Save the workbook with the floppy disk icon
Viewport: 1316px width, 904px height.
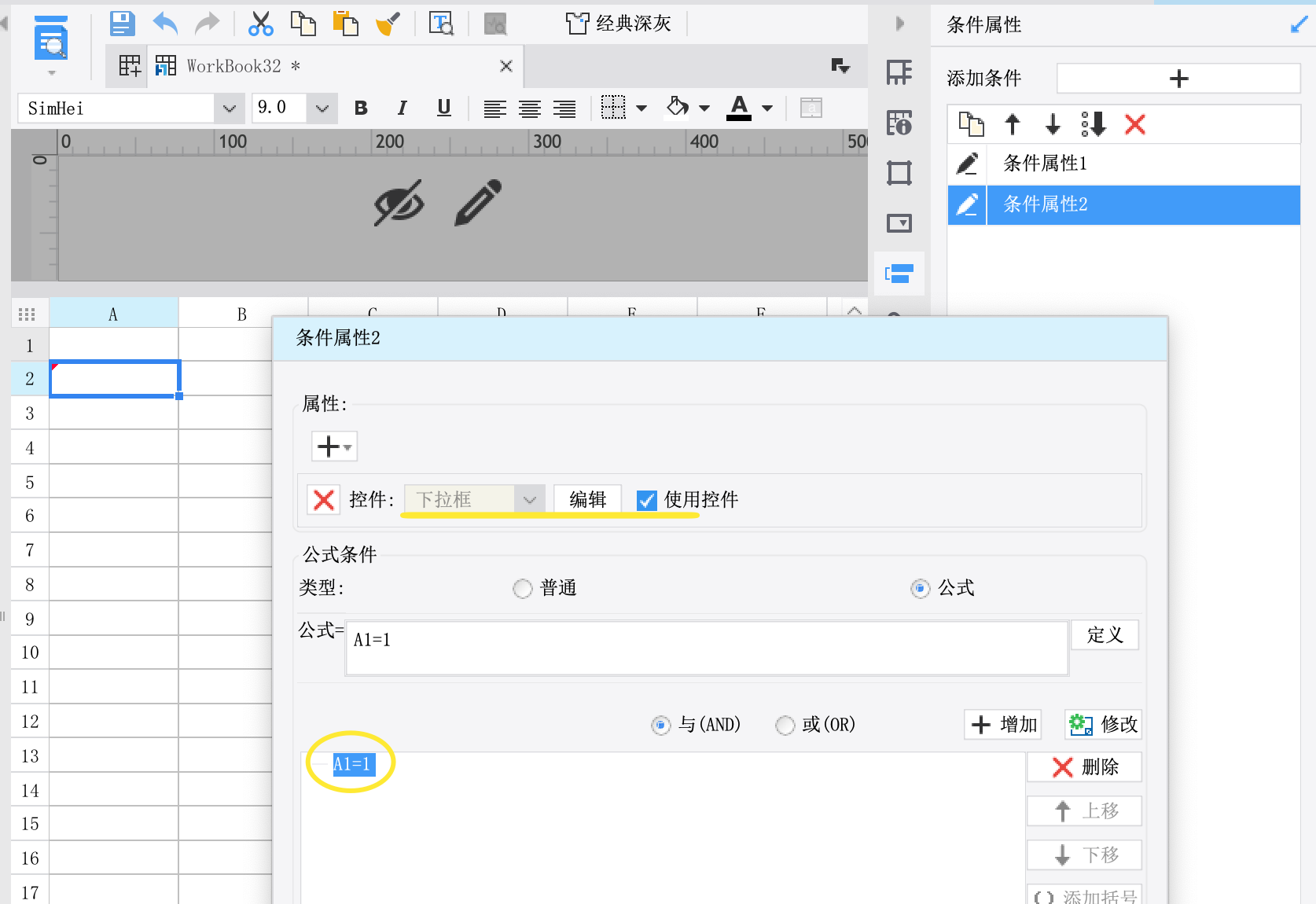[x=122, y=24]
